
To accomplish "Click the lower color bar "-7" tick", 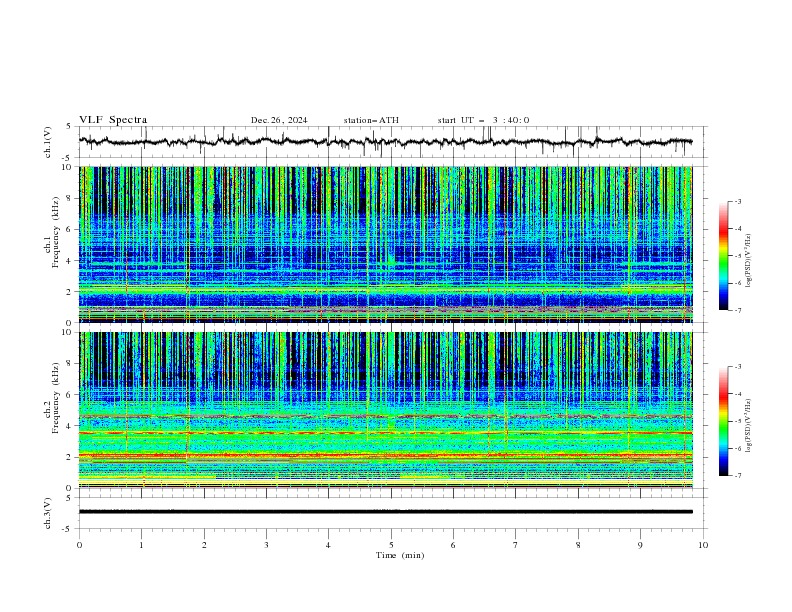I will tap(737, 476).
